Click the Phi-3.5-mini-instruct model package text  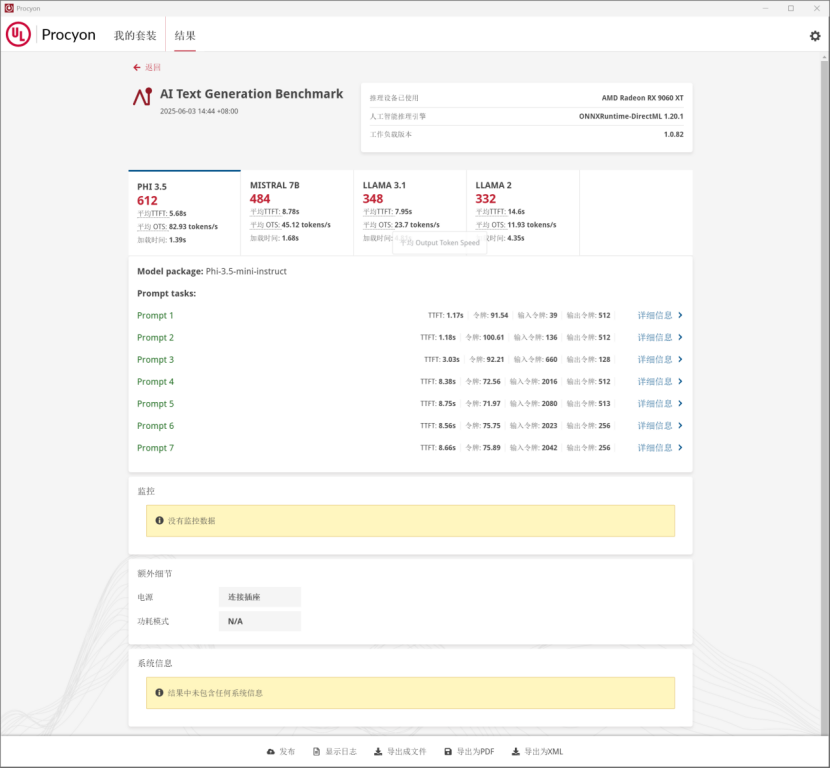(x=246, y=271)
